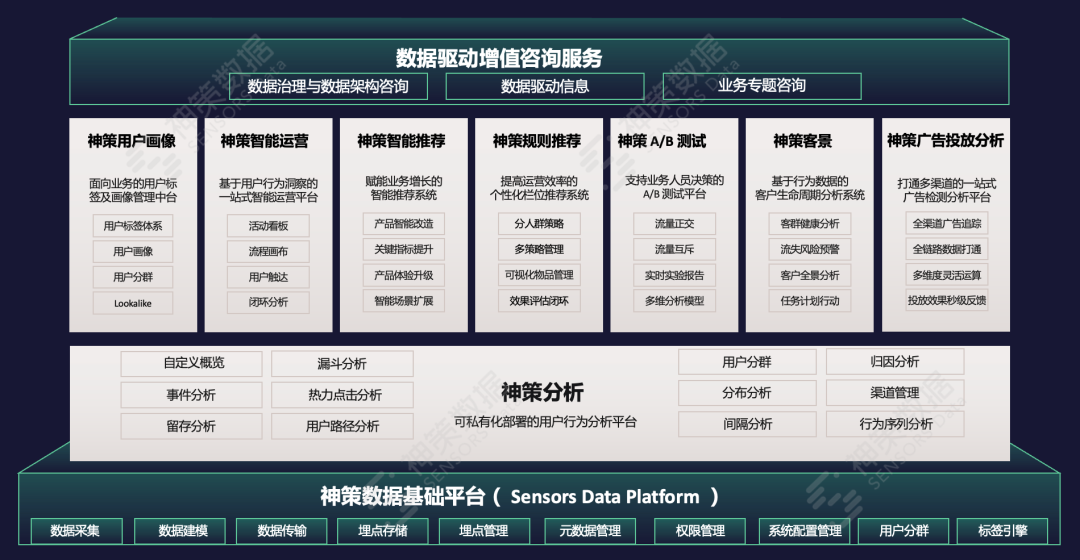Select the 渠道管理 box
1080x560 pixels.
tap(895, 393)
